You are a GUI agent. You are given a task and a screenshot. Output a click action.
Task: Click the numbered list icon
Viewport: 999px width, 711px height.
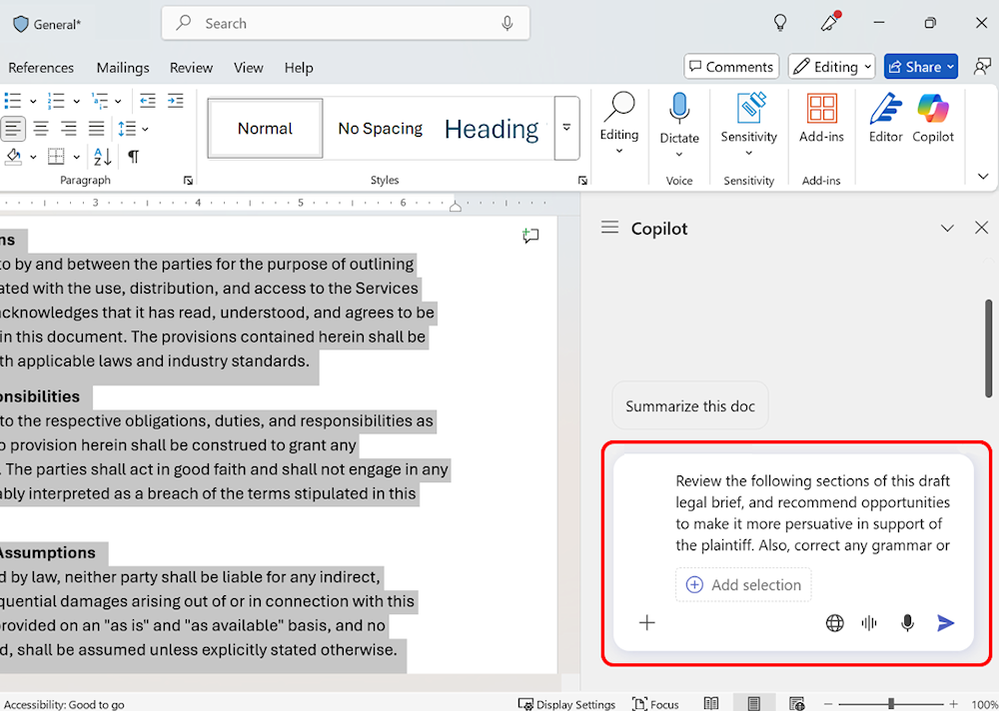pos(56,101)
